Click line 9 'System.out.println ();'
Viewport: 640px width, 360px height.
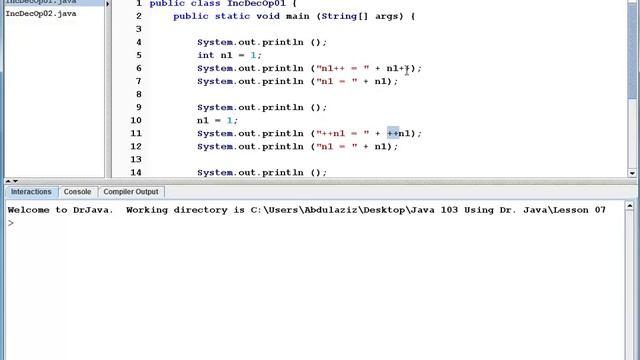262,107
